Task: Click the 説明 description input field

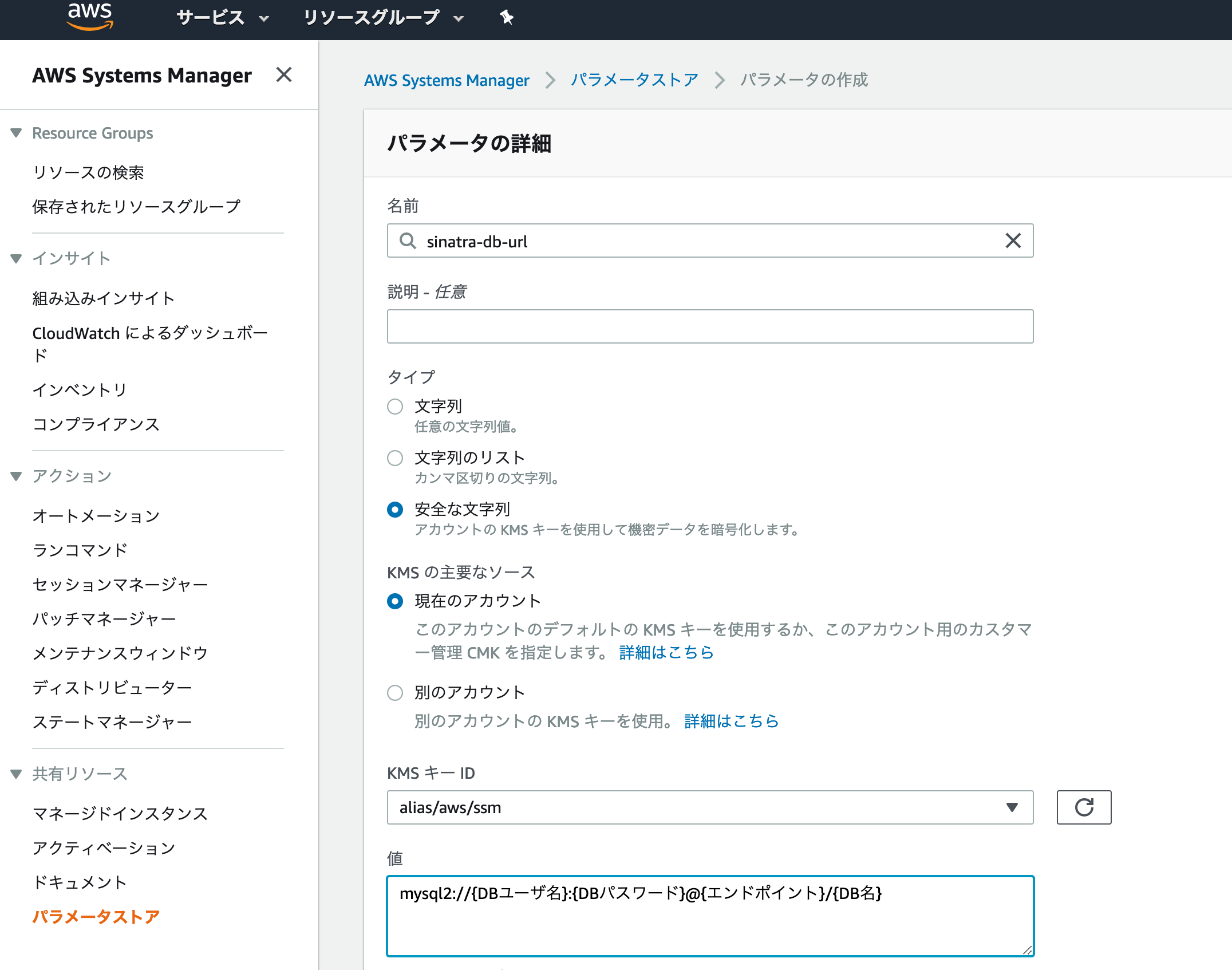Action: pyautogui.click(x=710, y=326)
